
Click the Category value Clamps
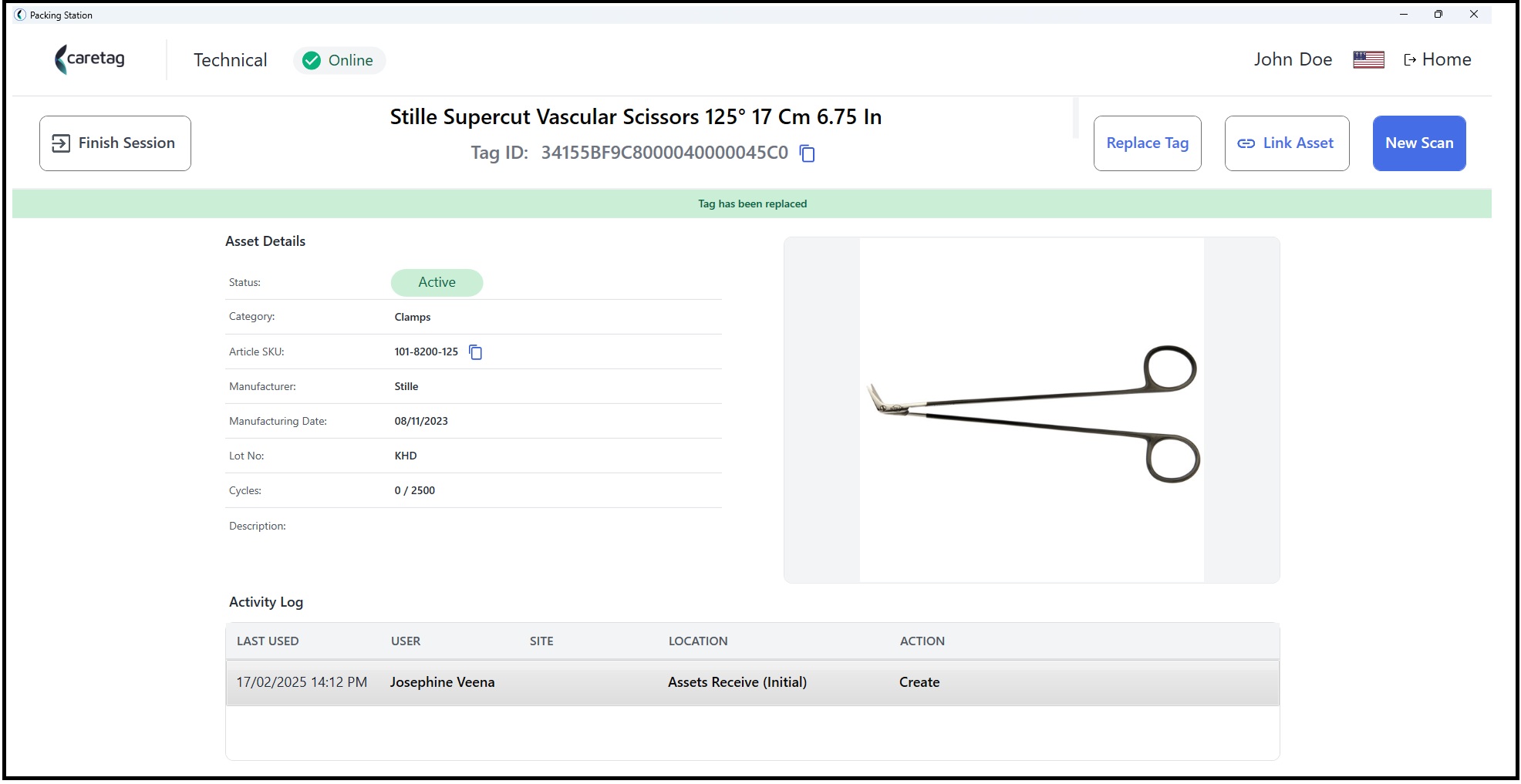413,317
